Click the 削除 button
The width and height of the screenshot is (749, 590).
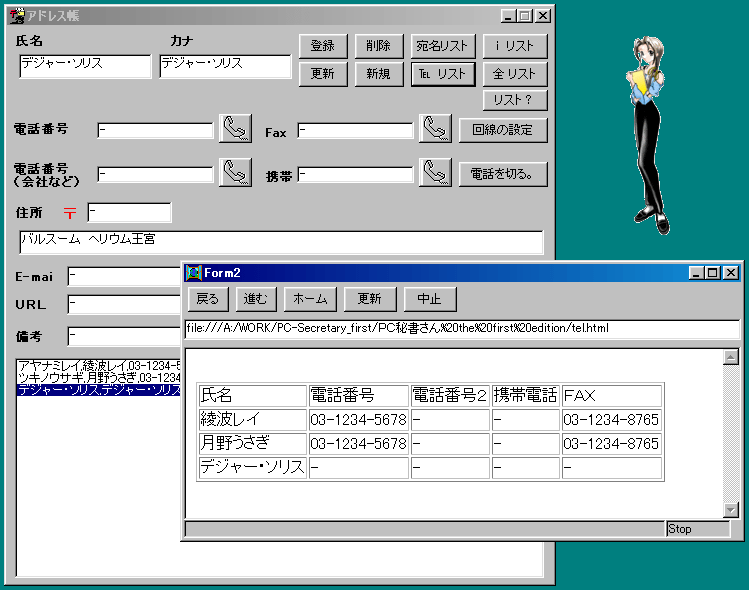point(379,46)
